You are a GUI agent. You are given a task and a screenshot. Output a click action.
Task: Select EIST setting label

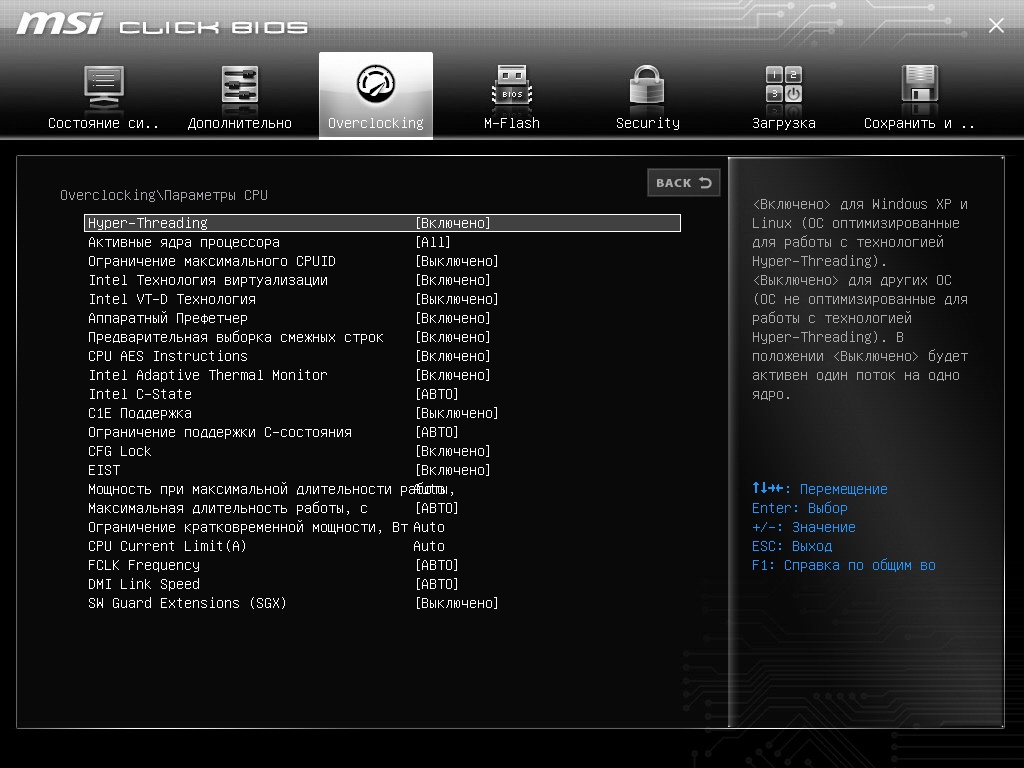coord(104,470)
